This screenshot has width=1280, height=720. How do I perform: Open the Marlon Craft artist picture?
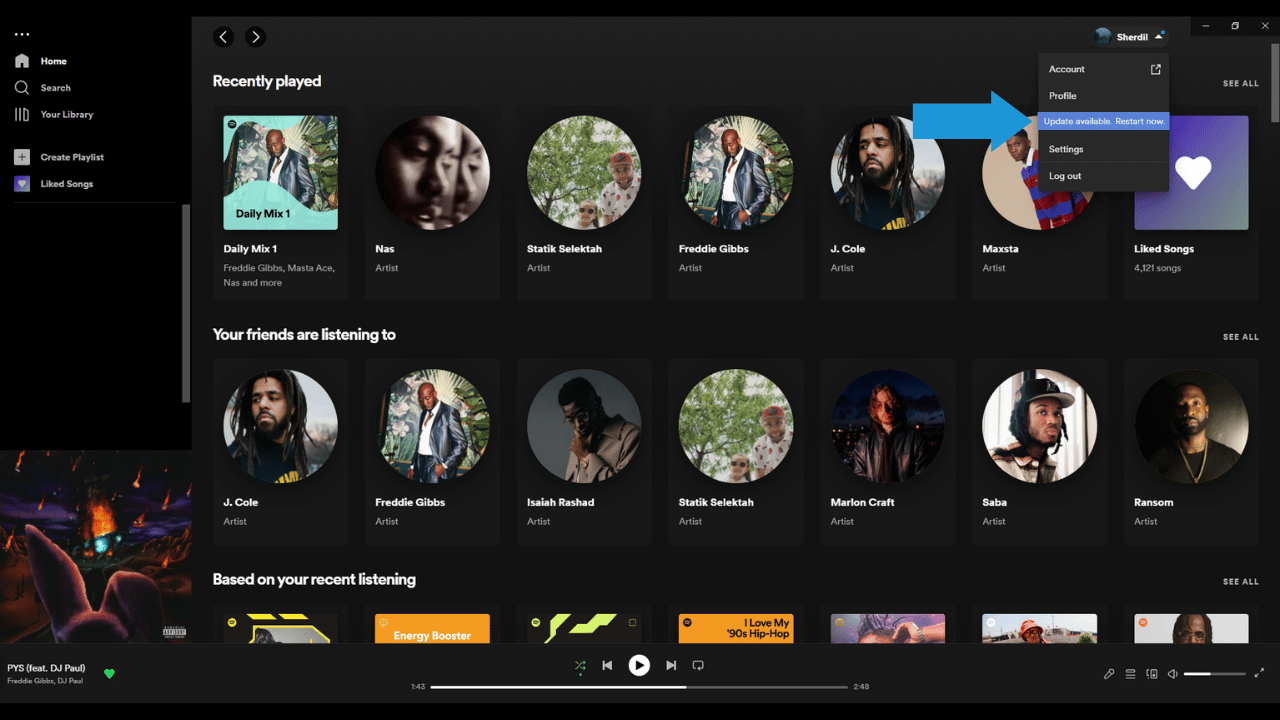tap(888, 427)
